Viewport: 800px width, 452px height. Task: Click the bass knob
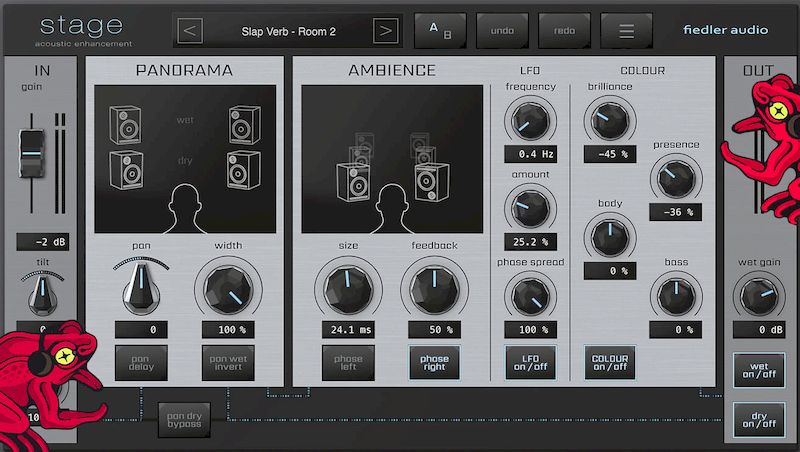click(676, 297)
